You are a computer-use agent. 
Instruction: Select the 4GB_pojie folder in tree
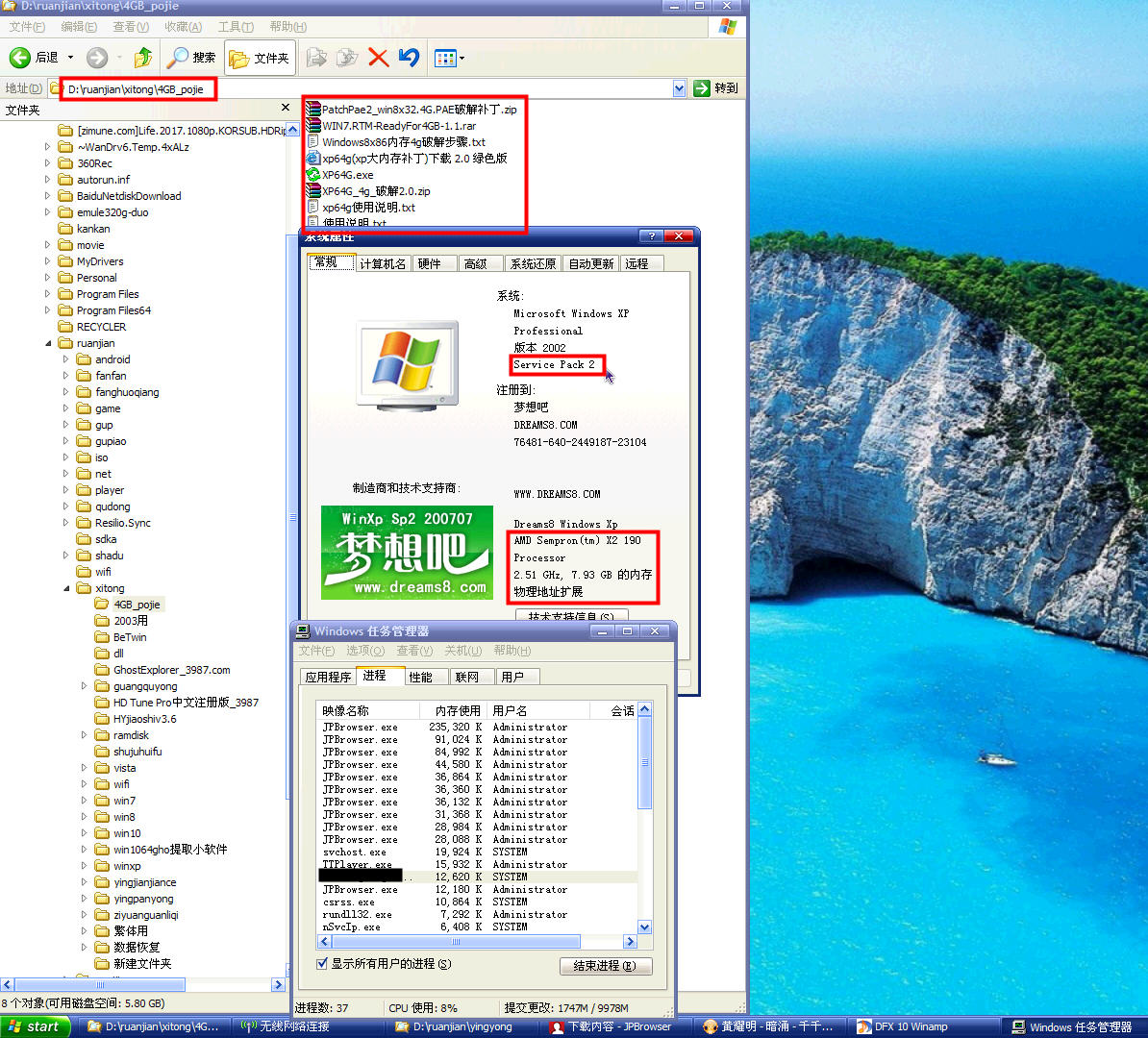pos(137,605)
